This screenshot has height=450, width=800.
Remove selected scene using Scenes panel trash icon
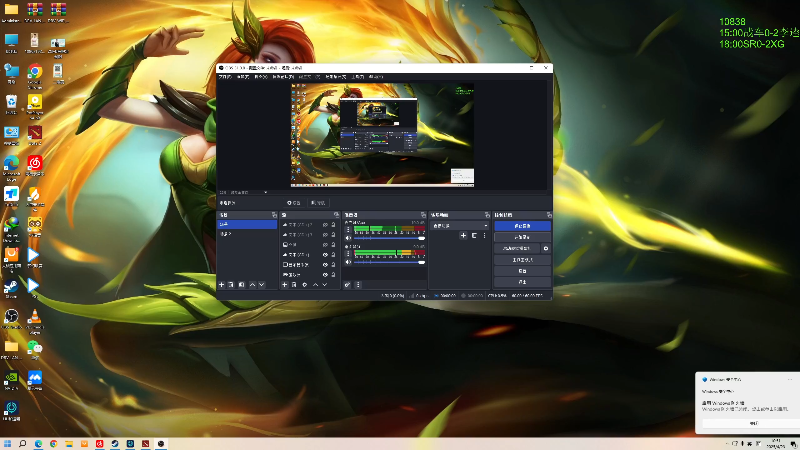(x=231, y=285)
